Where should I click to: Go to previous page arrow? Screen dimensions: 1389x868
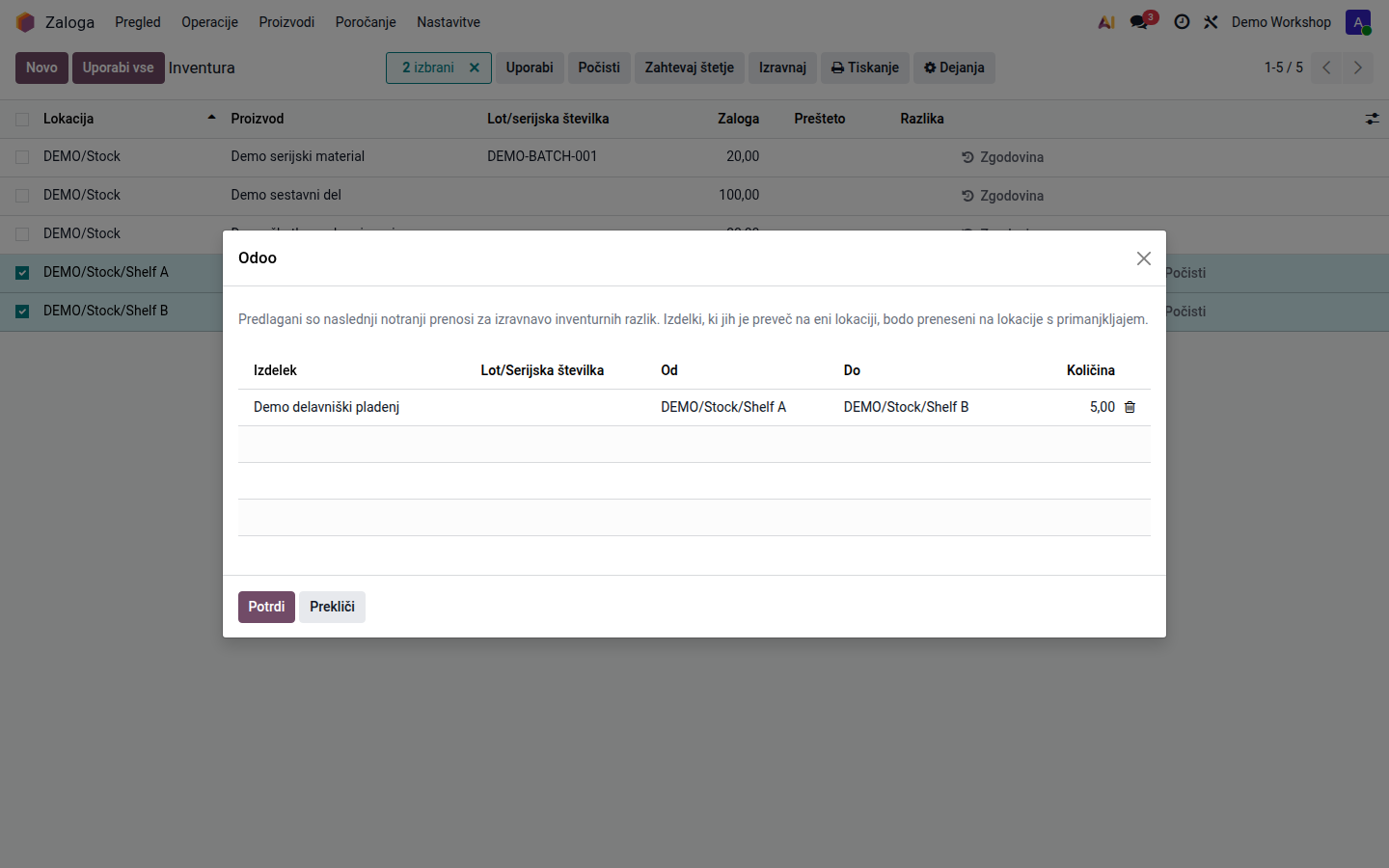1326,68
